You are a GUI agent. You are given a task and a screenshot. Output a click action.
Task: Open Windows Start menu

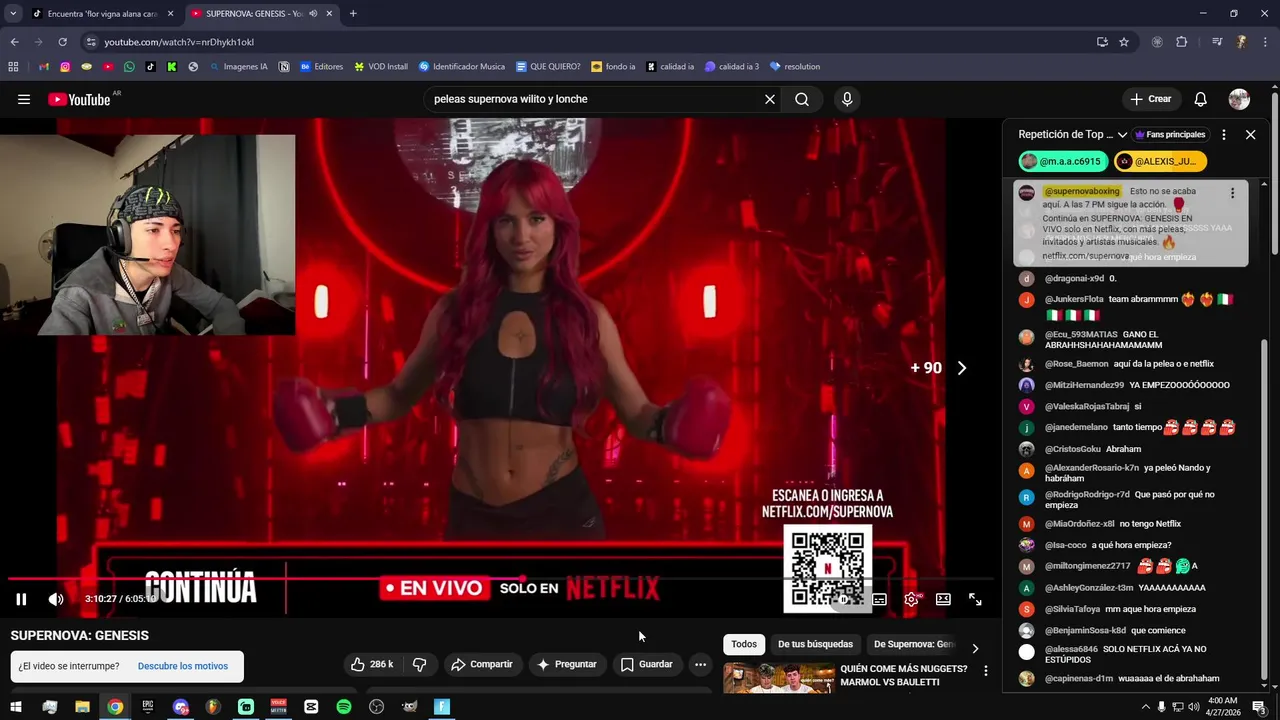point(16,707)
